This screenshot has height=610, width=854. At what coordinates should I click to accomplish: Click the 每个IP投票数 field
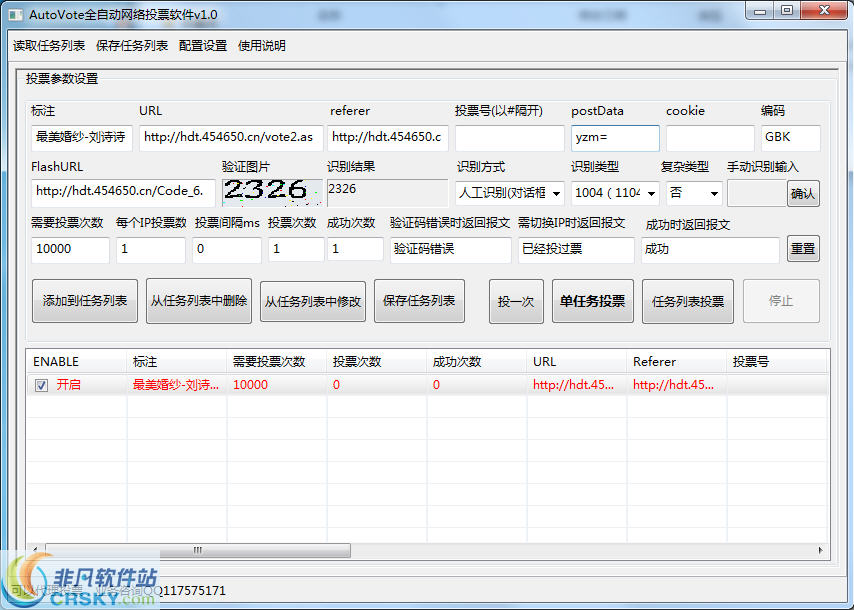tap(151, 250)
